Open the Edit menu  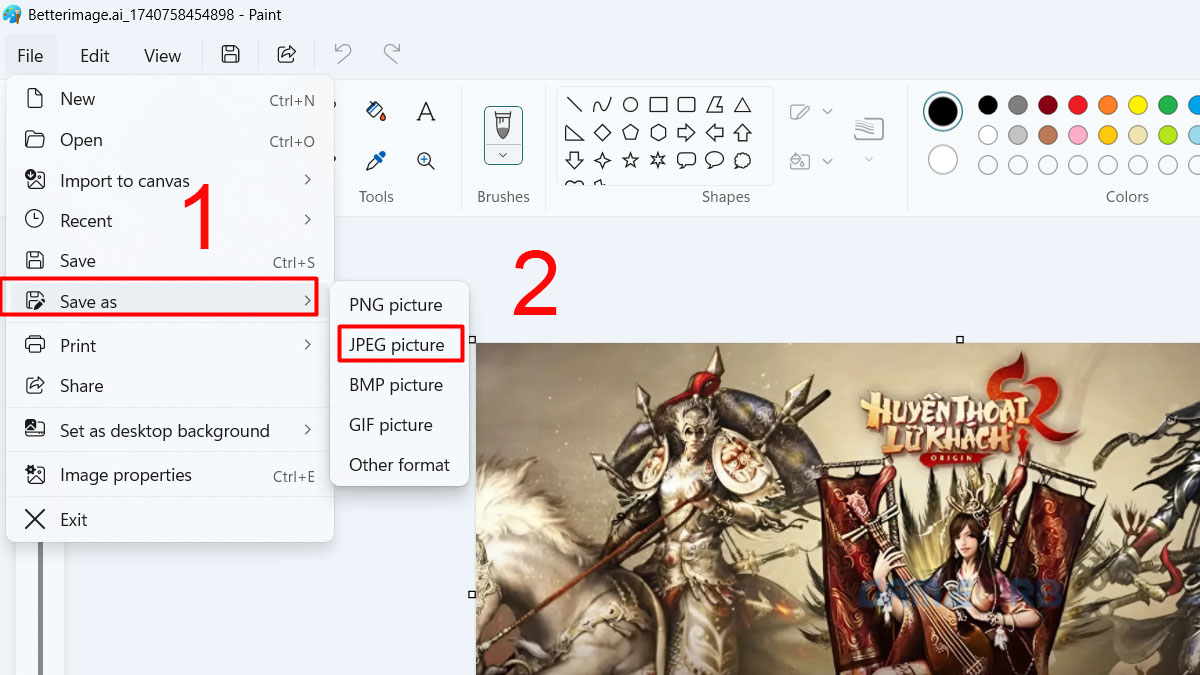(95, 55)
